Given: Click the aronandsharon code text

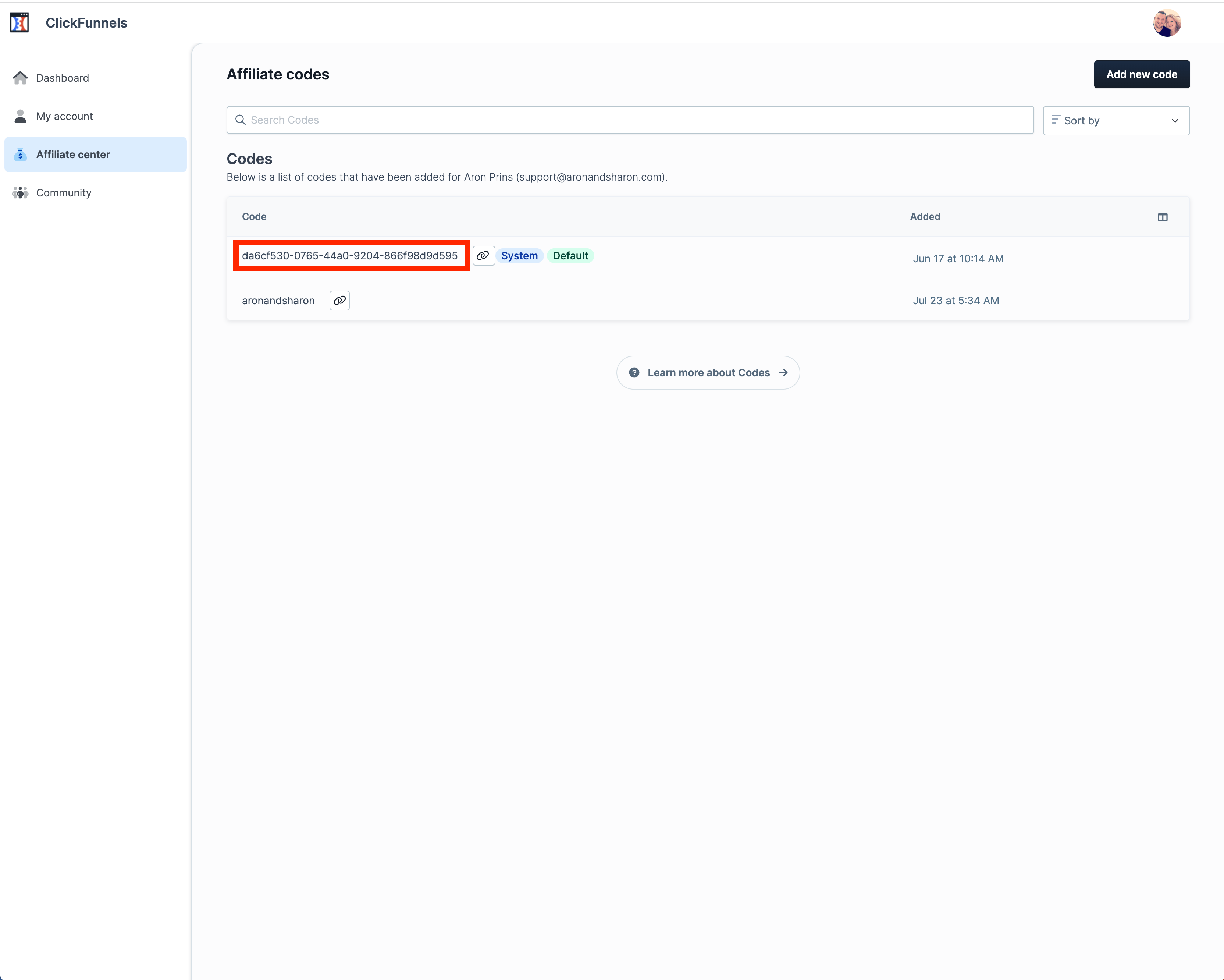Looking at the screenshot, I should [x=278, y=300].
